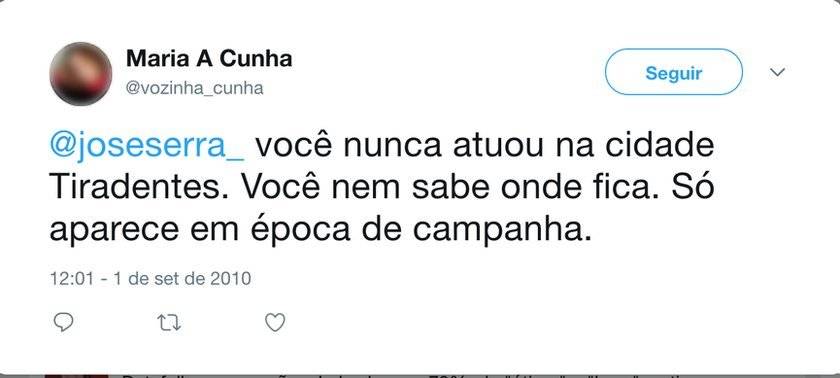
Task: Open the more-actions arrow beside Seguir
Action: (777, 72)
